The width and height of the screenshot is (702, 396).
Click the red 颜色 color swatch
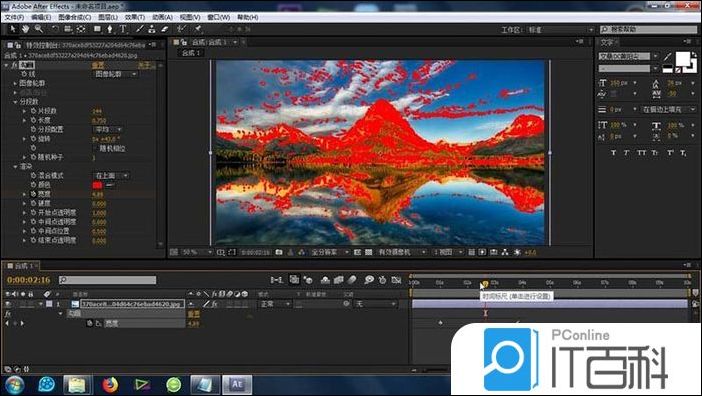pos(97,185)
